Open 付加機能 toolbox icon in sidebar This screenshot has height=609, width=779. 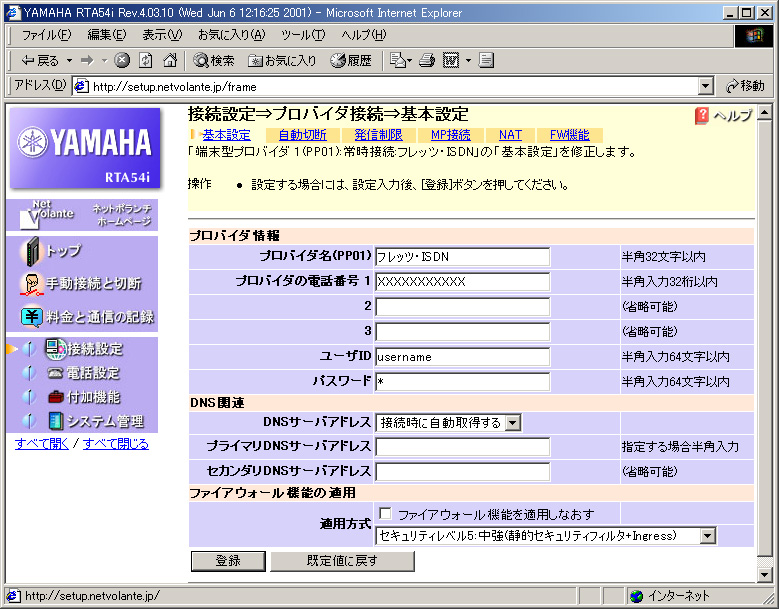click(55, 397)
